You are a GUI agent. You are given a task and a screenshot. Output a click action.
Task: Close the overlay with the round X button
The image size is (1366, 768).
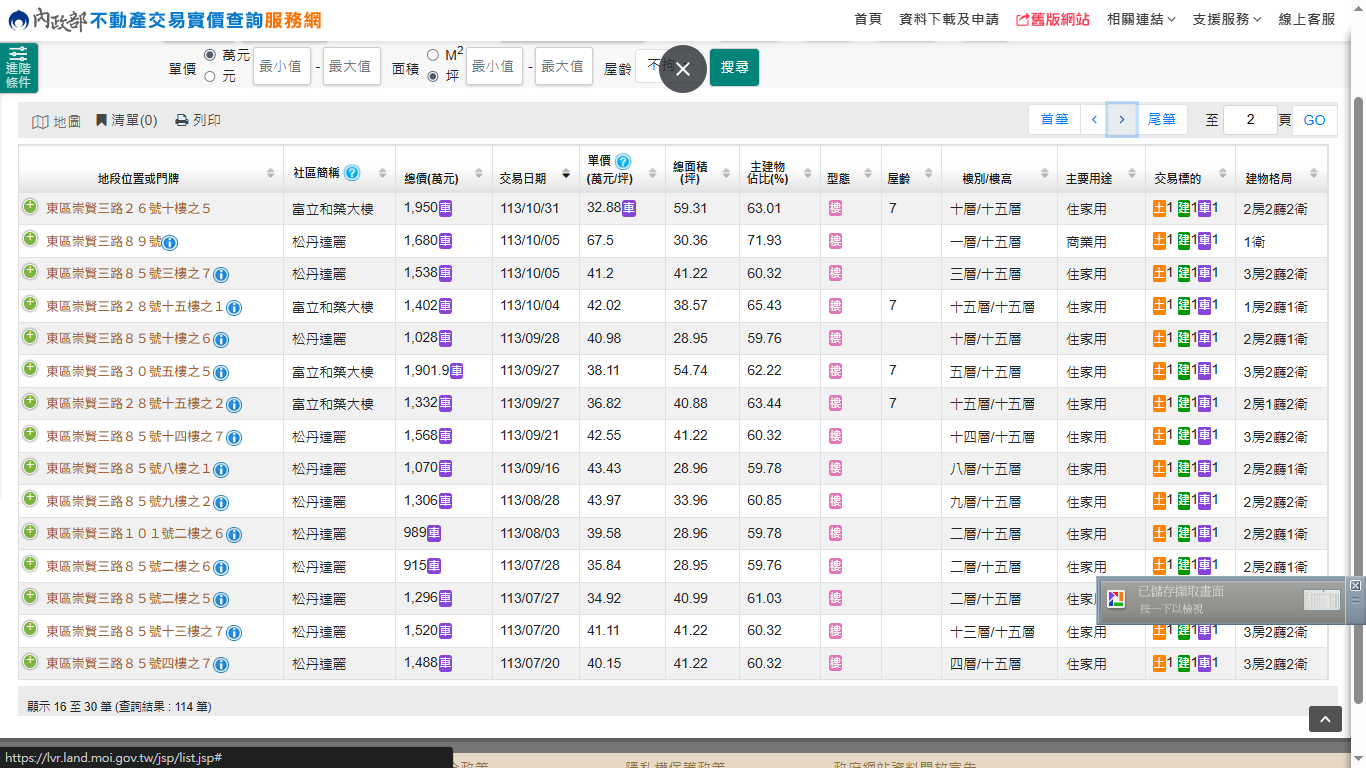683,69
